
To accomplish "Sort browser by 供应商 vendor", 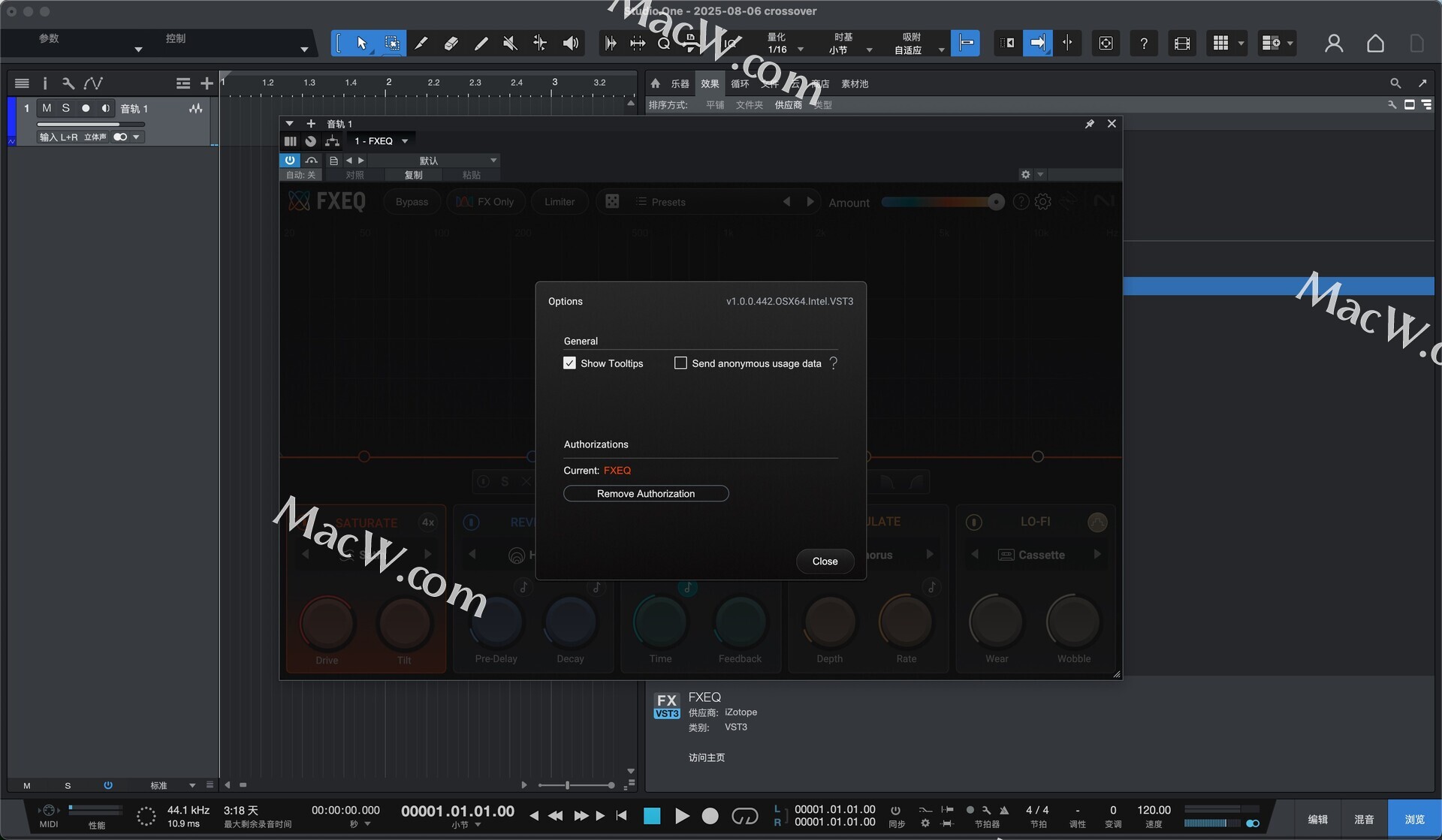I will 788,105.
